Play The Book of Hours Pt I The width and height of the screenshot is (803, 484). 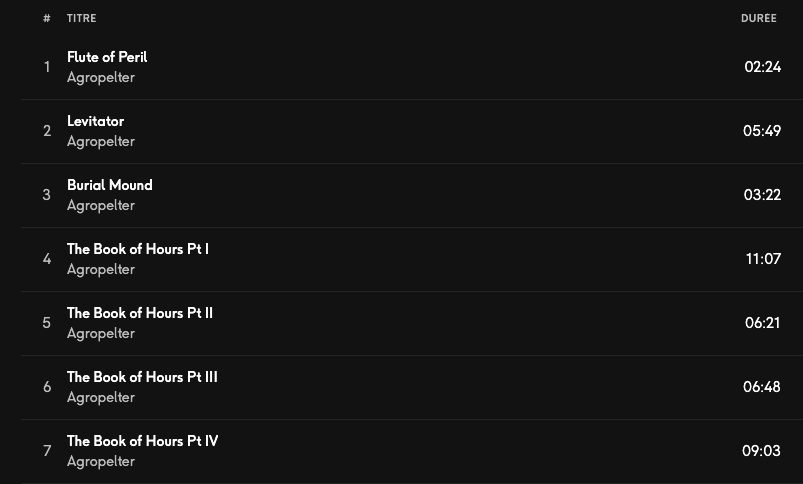tap(138, 249)
